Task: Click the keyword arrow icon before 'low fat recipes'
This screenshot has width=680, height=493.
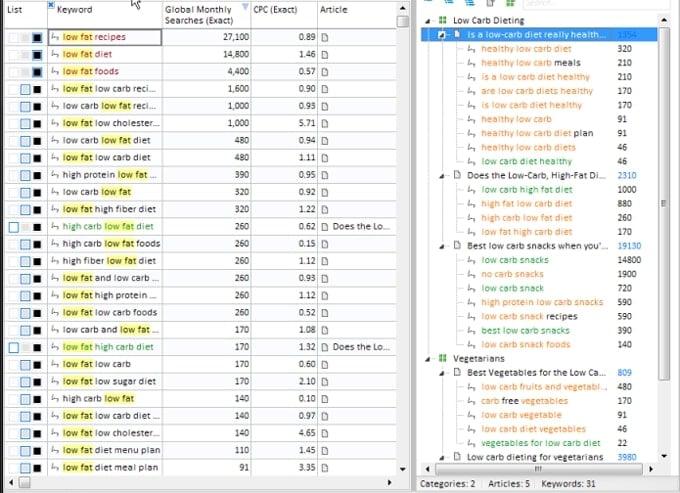Action: tap(55, 37)
